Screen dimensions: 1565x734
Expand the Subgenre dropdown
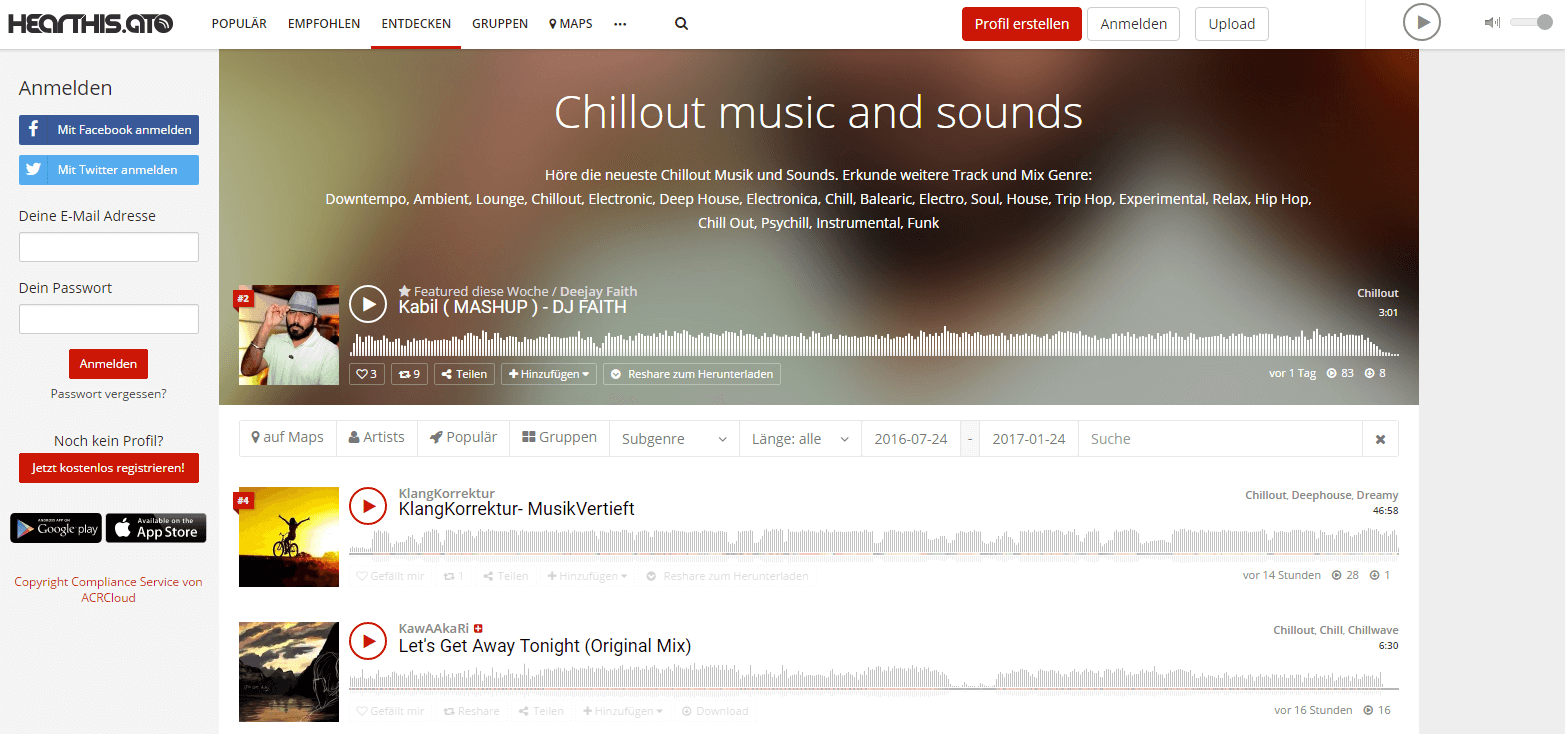(x=674, y=439)
